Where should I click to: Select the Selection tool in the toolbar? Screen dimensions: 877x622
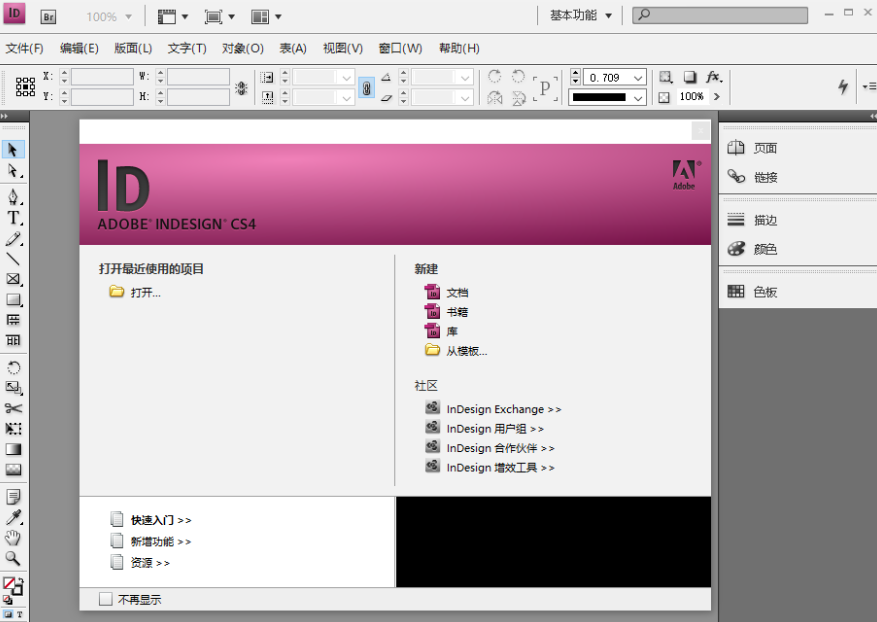click(14, 150)
